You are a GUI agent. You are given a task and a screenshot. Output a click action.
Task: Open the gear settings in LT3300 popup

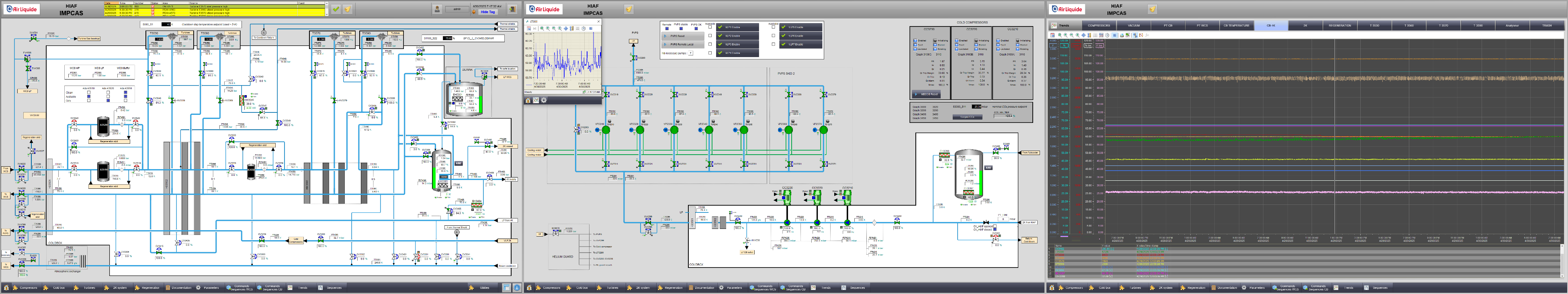544,100
